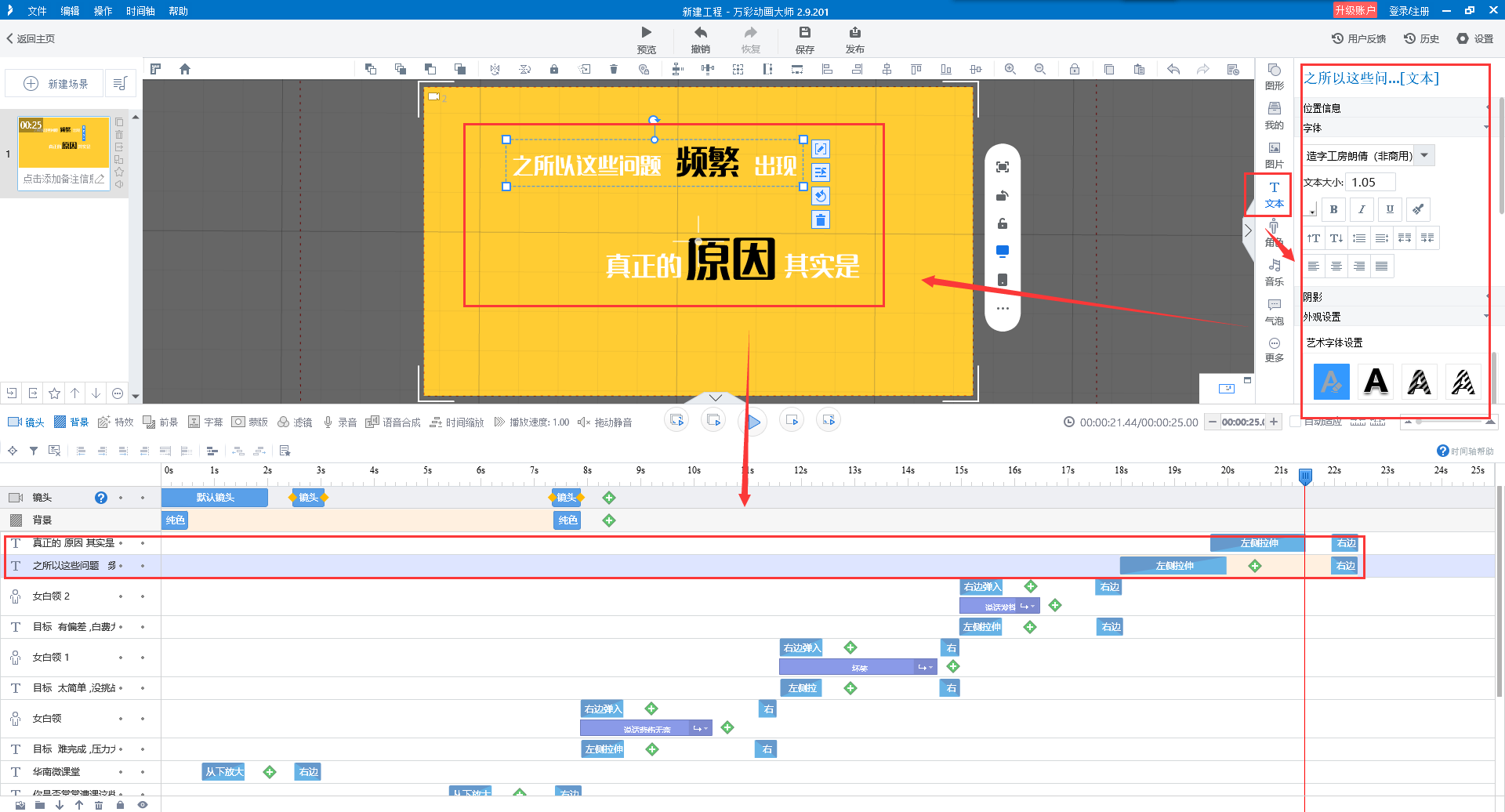Click the 撤销 undo button
1505x812 pixels.
700,40
